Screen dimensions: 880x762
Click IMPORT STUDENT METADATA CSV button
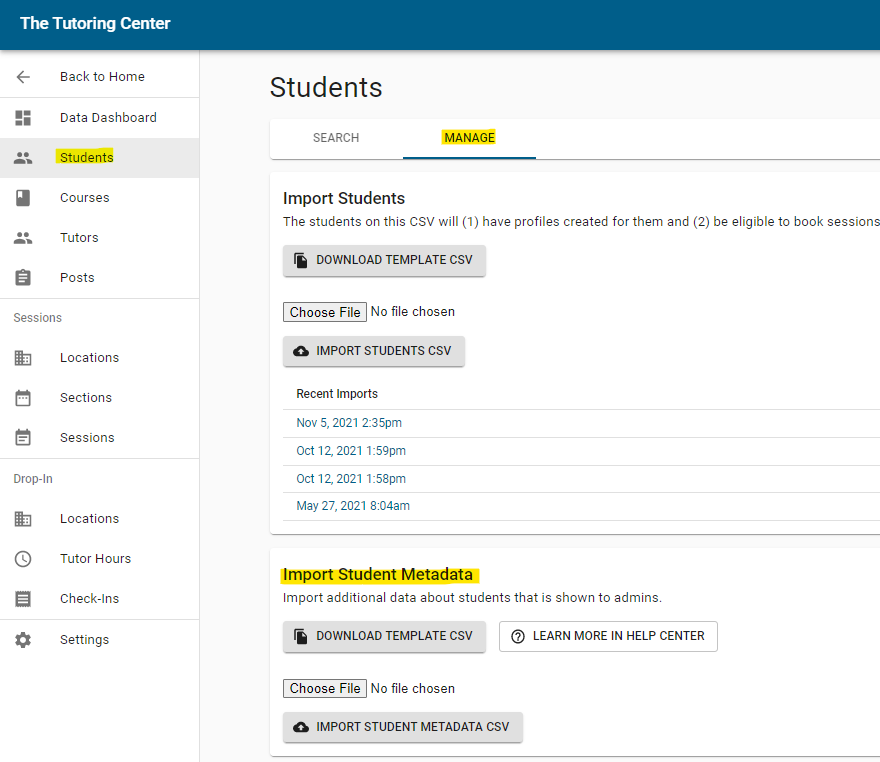click(x=402, y=727)
